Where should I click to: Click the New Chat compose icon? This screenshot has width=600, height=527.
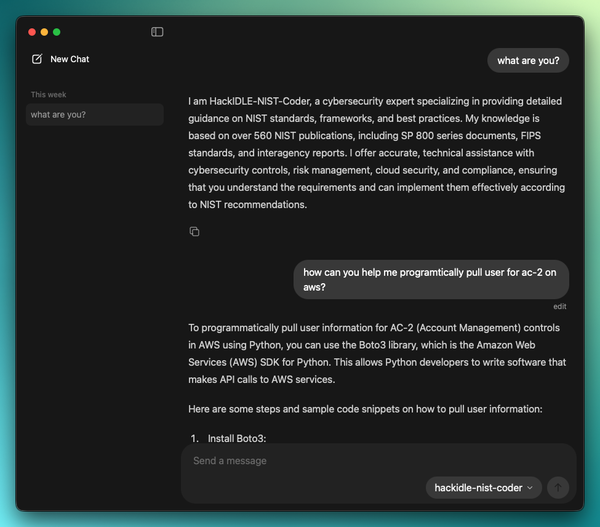[37, 59]
